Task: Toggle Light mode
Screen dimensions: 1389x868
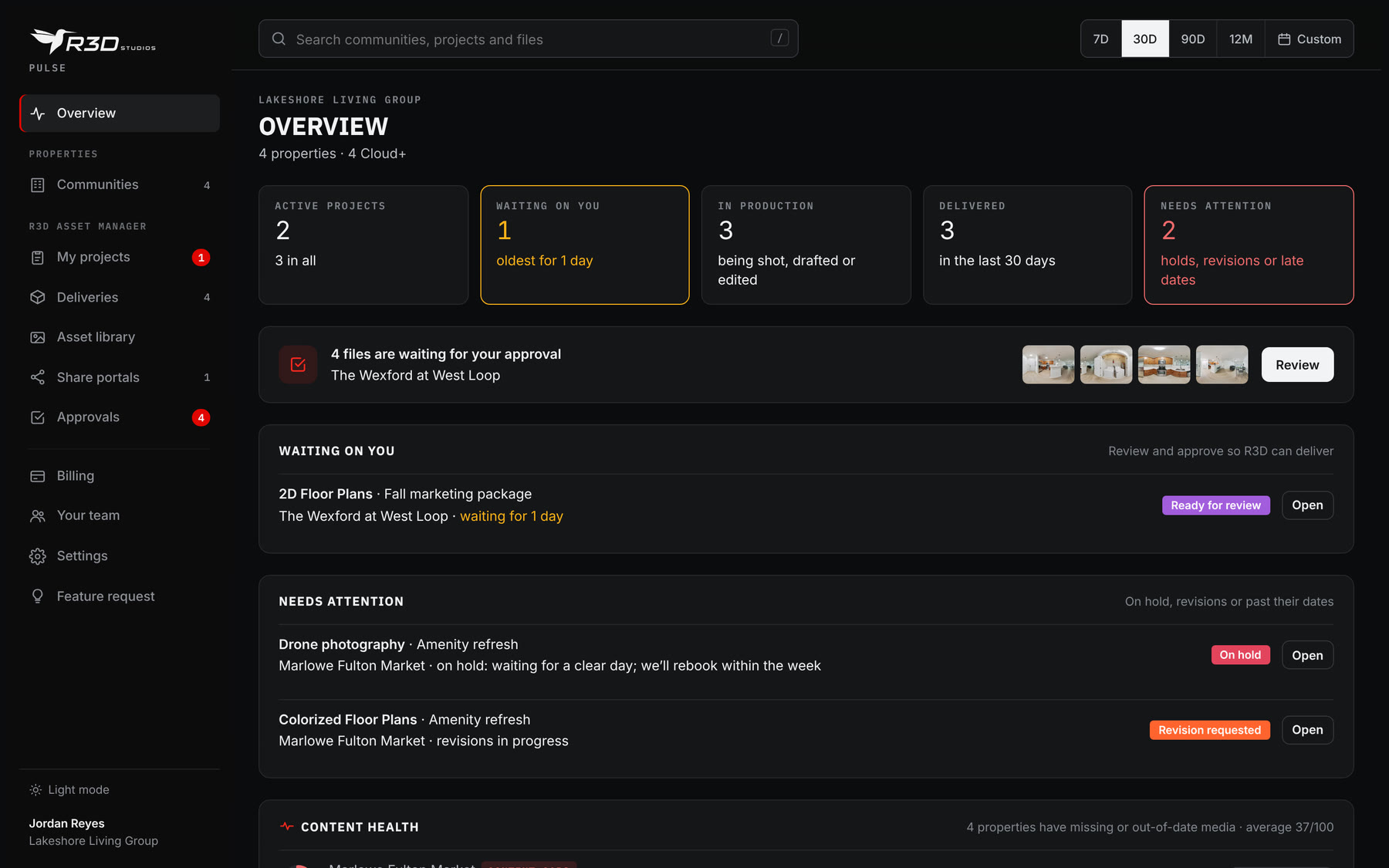Action: pyautogui.click(x=69, y=790)
